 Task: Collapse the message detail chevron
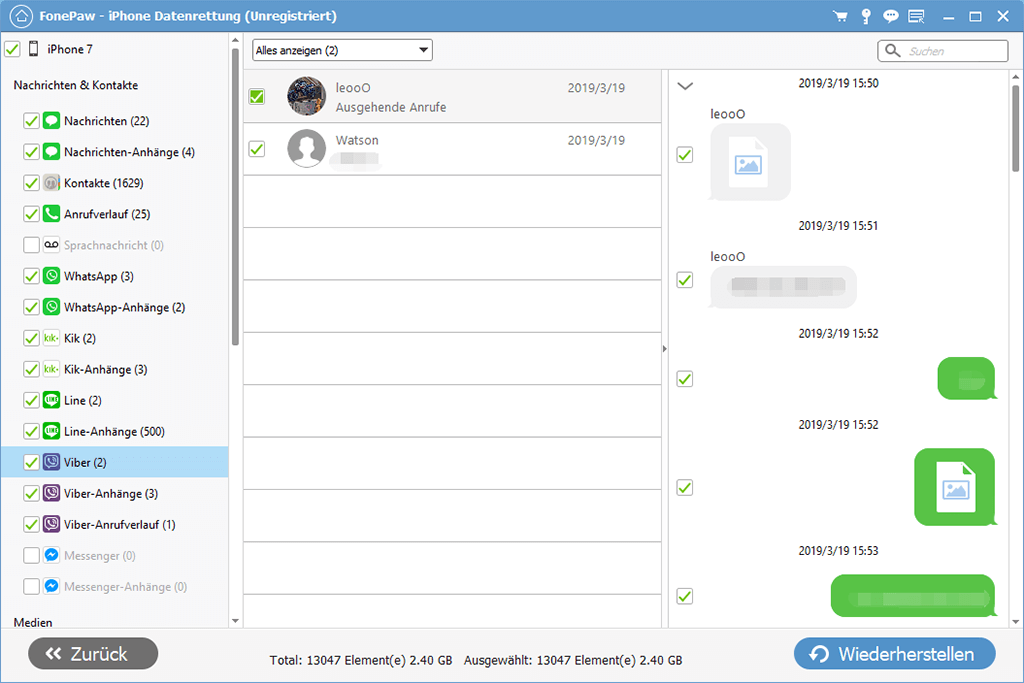(x=685, y=86)
